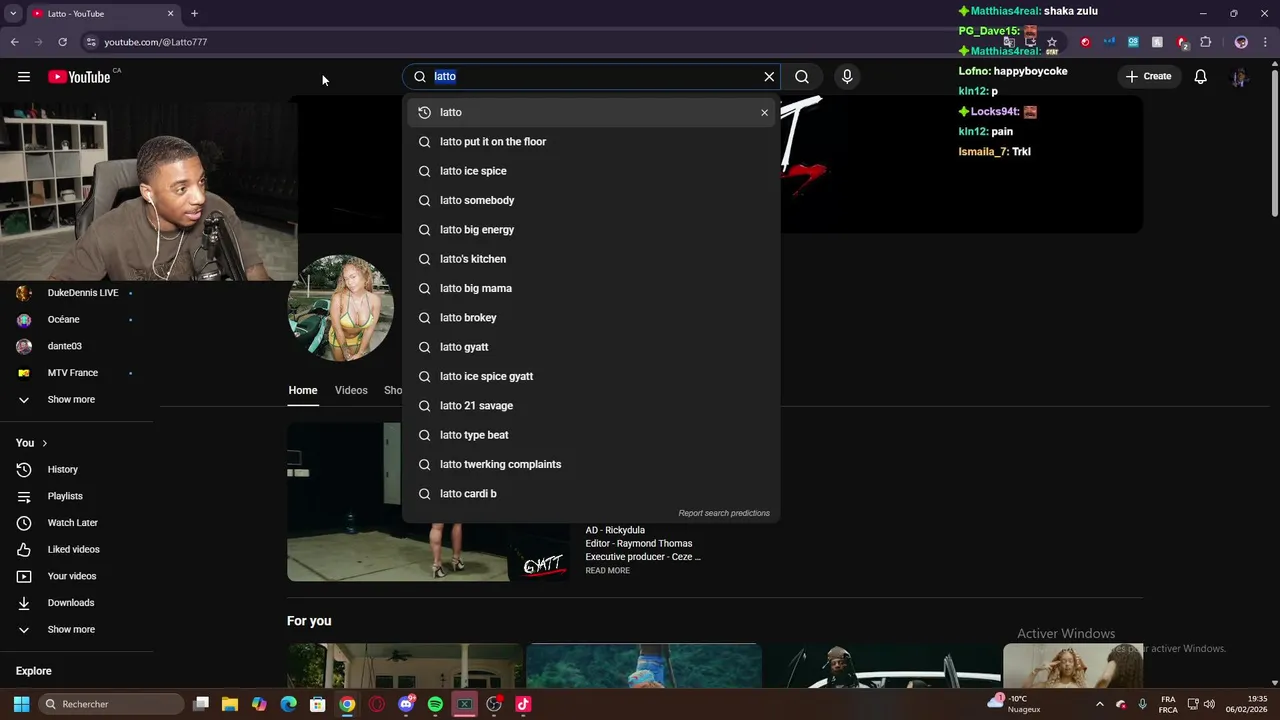Screen dimensions: 1280x720
Task: Select suggestion 'latto brokey'
Action: click(x=591, y=318)
